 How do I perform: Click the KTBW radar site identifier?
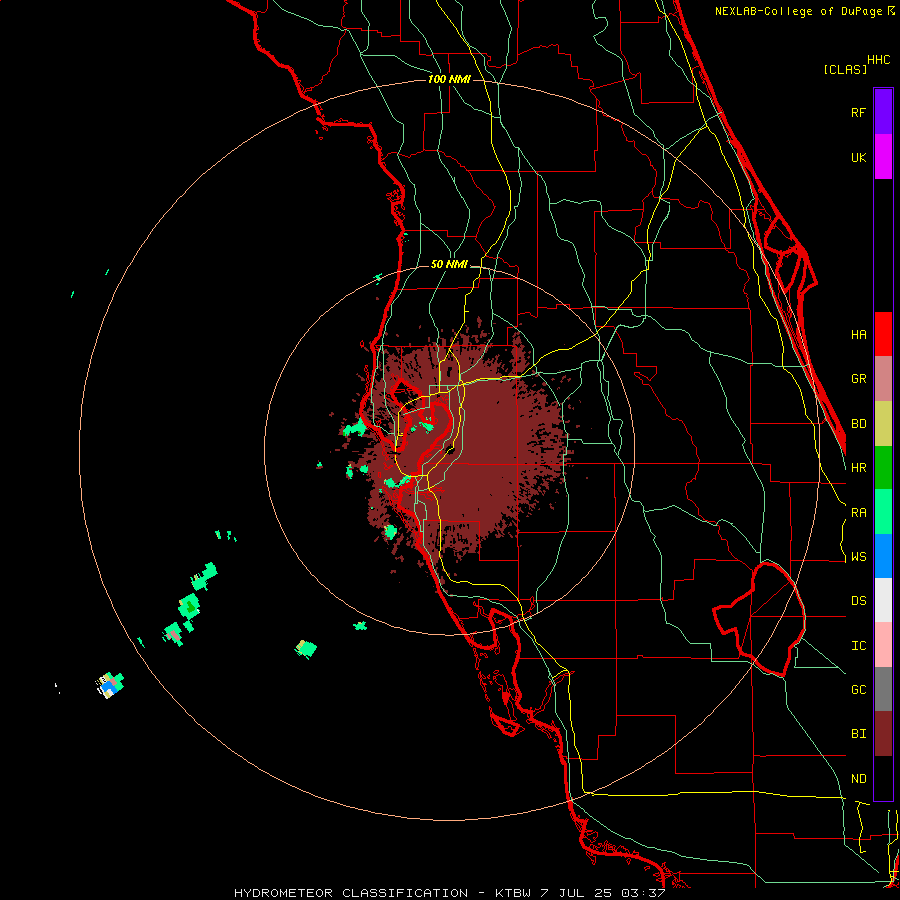513,893
